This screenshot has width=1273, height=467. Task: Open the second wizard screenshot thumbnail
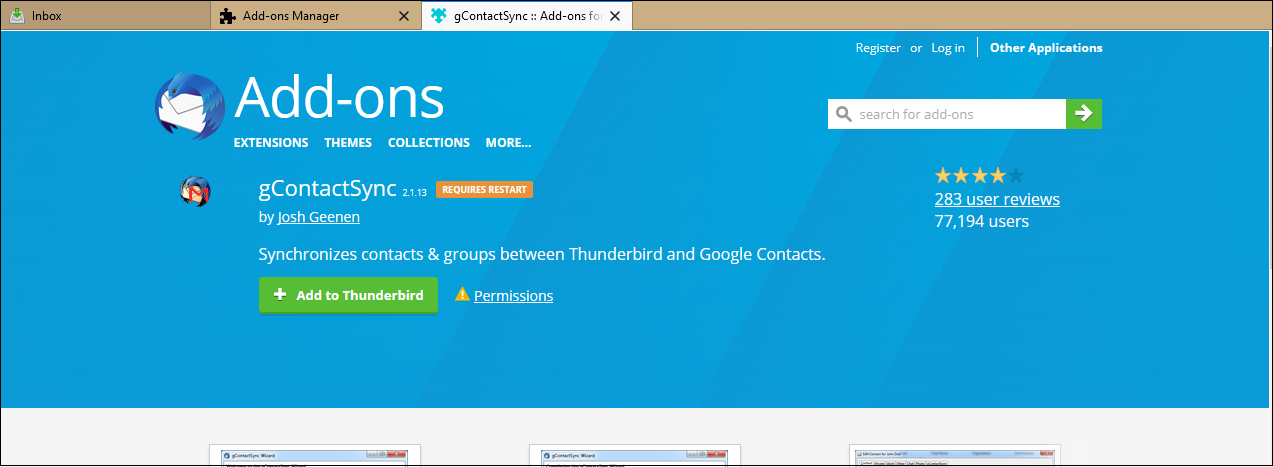tap(635, 456)
